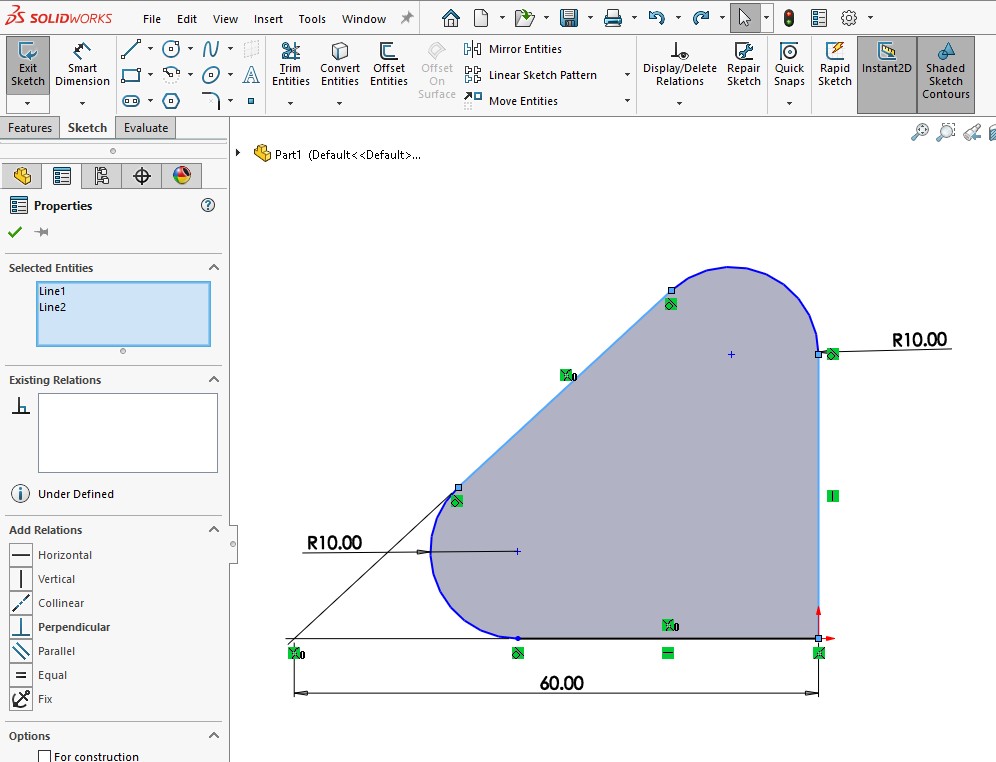996x762 pixels.
Task: Open the Appearances color wheel tab
Action: (x=181, y=176)
